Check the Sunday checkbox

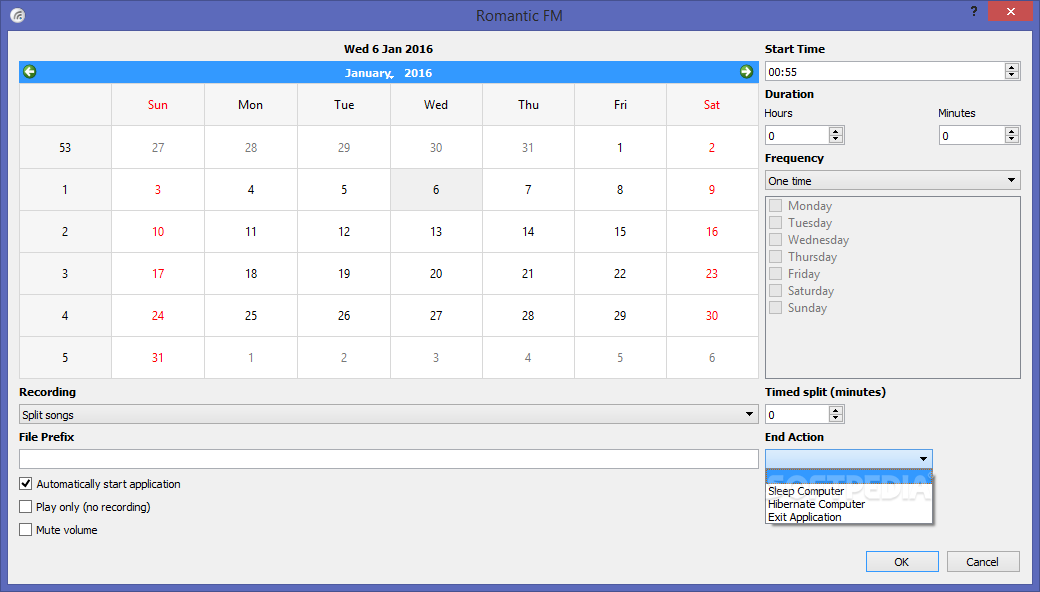point(775,308)
